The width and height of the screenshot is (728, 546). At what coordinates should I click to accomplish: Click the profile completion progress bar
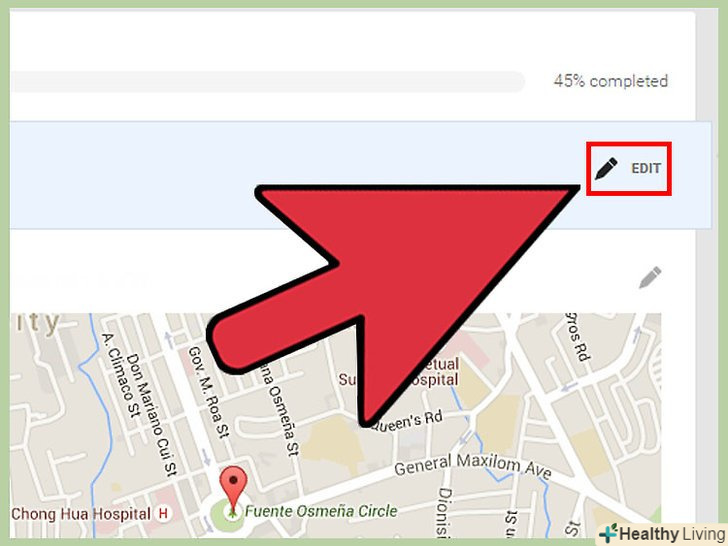click(267, 82)
